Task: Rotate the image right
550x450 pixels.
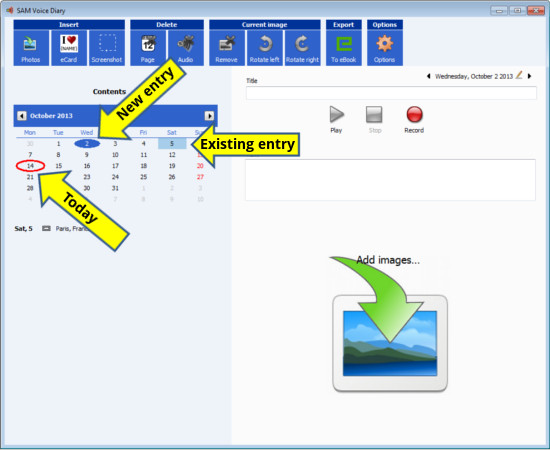Action: 302,48
